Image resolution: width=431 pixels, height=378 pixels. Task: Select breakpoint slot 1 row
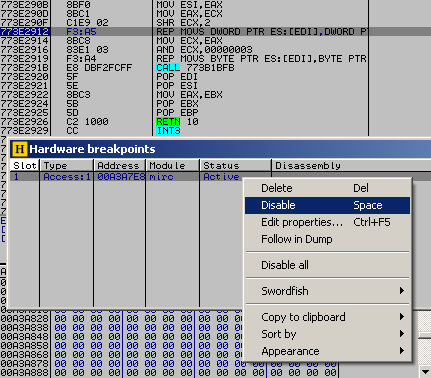tap(127, 177)
